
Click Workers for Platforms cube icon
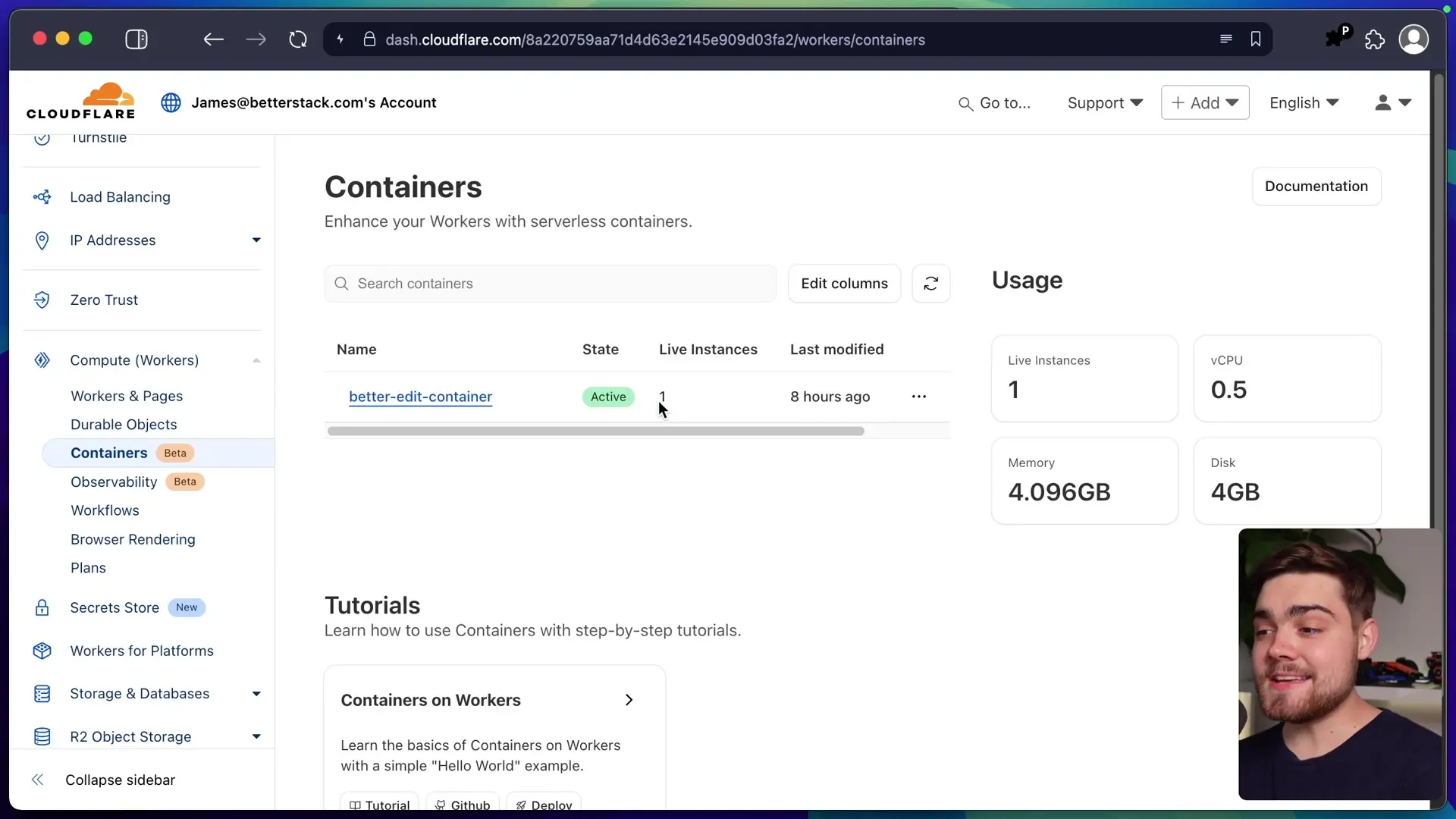tap(42, 651)
